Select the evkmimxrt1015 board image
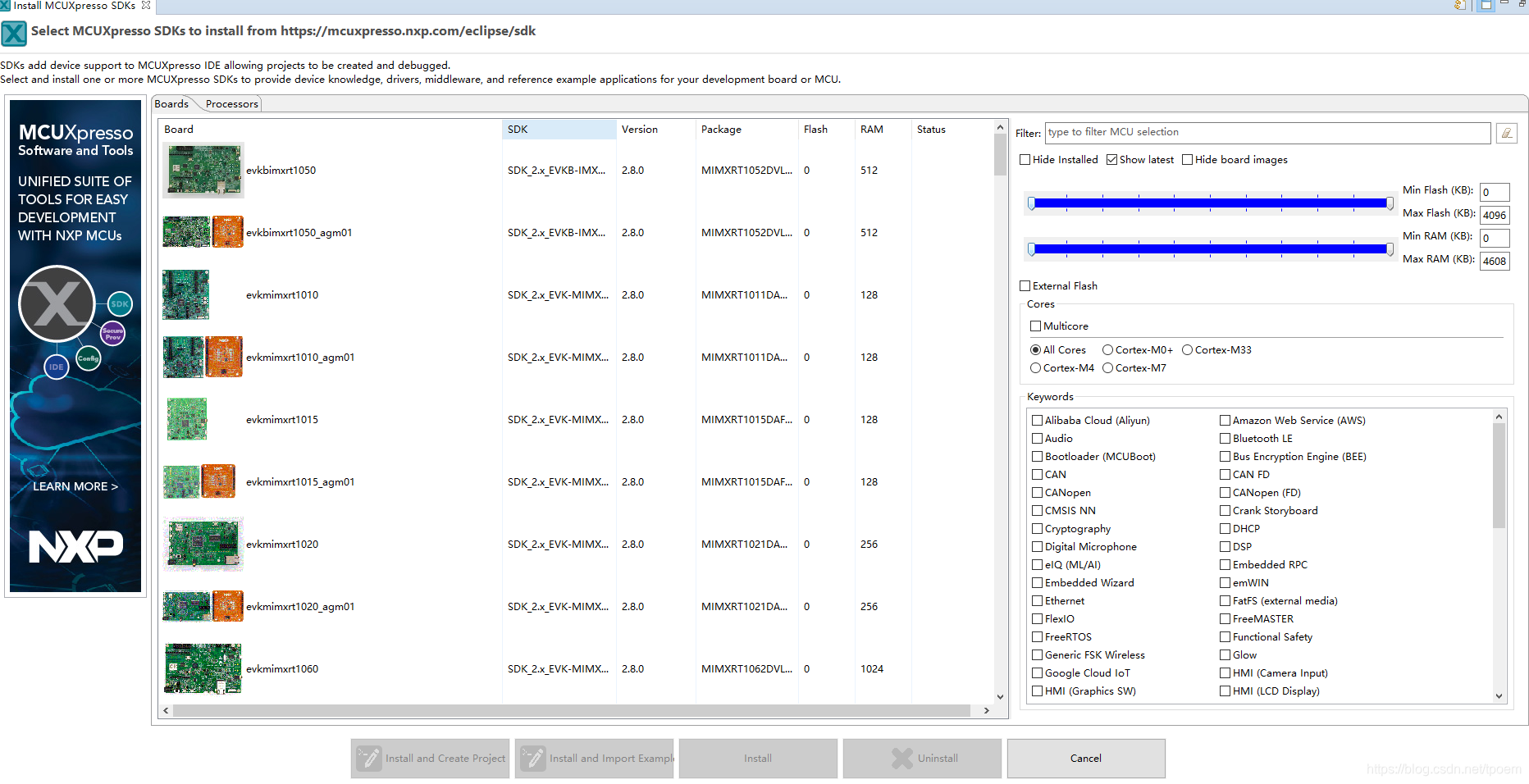1529x784 pixels. (x=187, y=419)
